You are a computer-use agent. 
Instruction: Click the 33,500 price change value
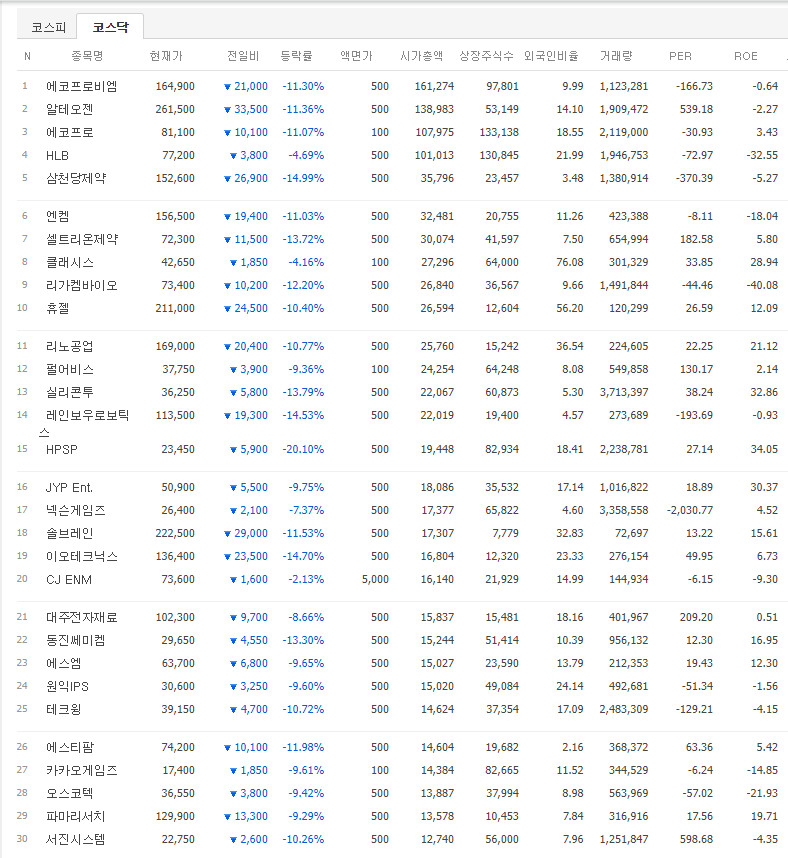[x=251, y=109]
